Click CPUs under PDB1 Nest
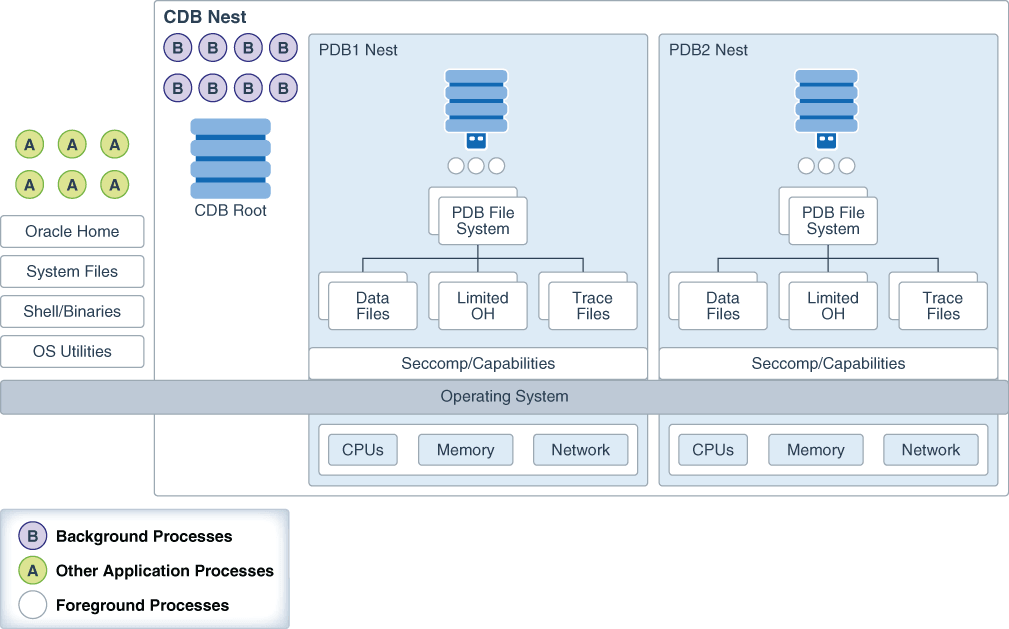 [x=363, y=450]
